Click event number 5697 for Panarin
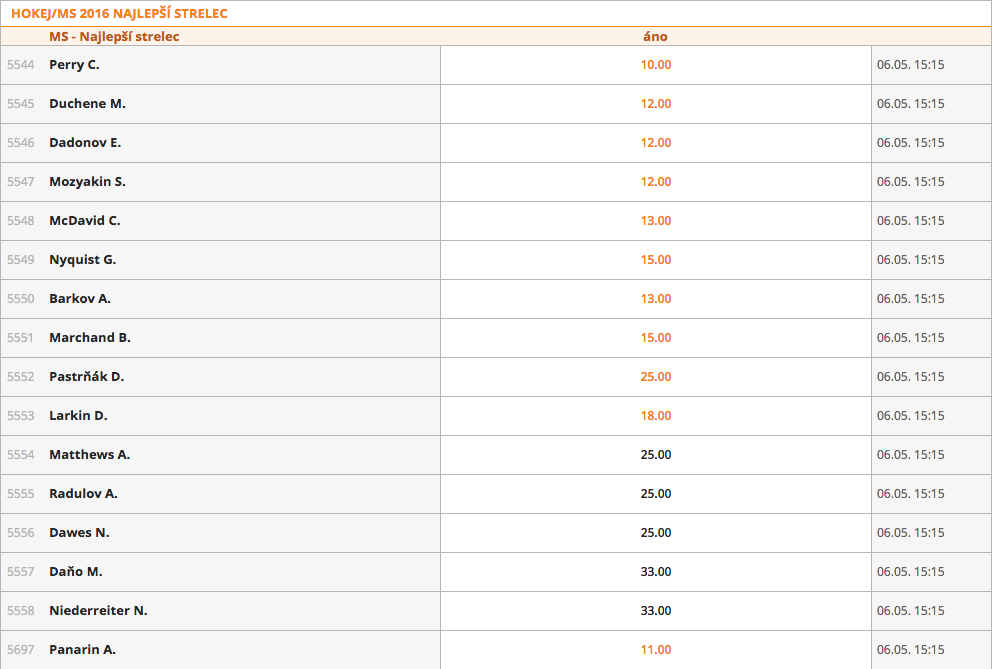This screenshot has width=992, height=669. [20, 650]
